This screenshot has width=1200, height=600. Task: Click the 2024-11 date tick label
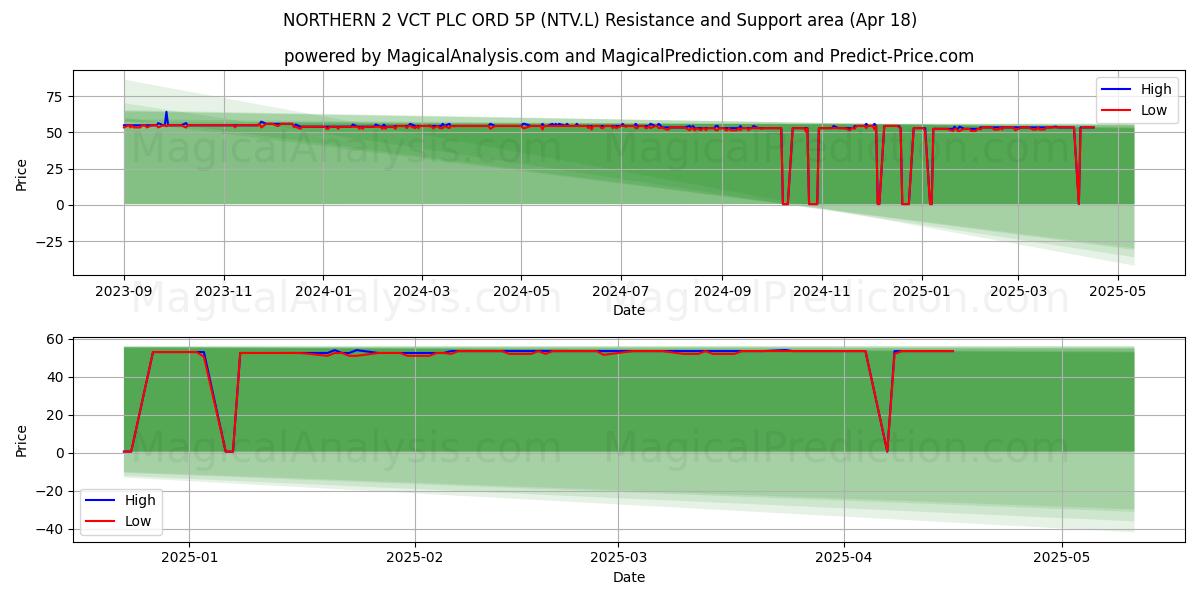(x=822, y=292)
